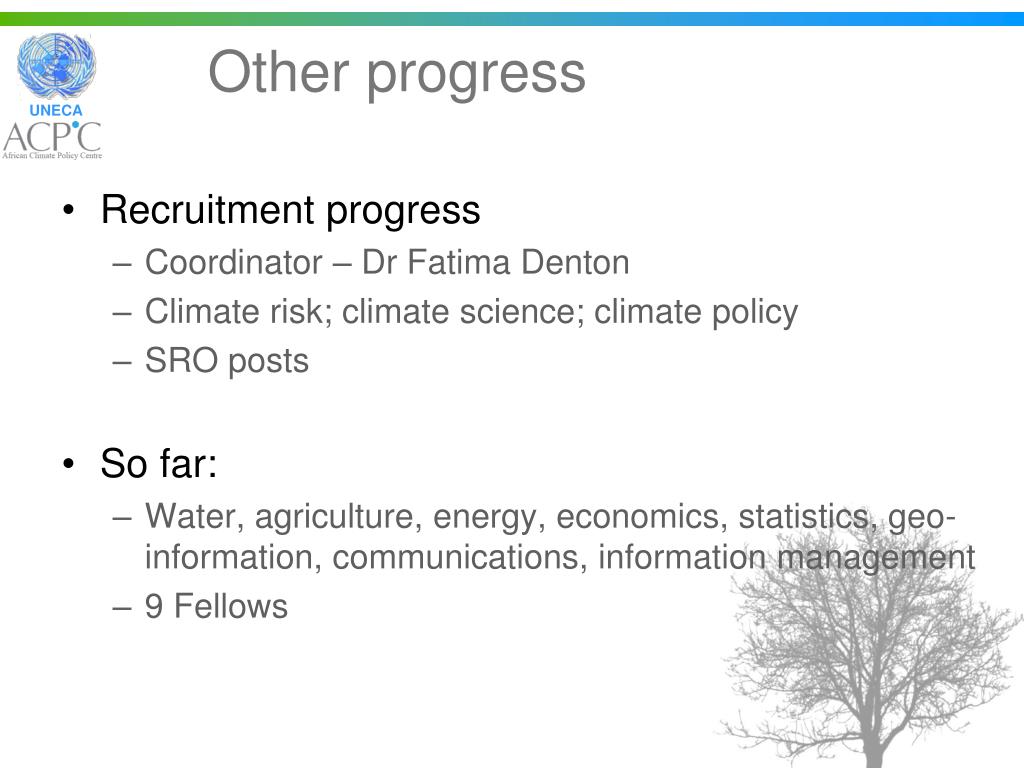The width and height of the screenshot is (1024, 768).
Task: Click the Other progress slide title
Action: (x=396, y=73)
